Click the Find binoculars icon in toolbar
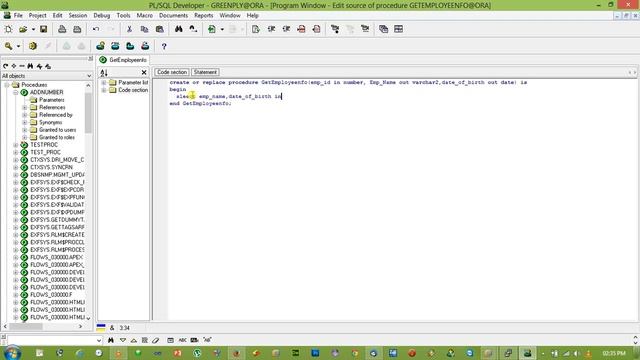Screen dimensions: 640x360 pyautogui.click(x=178, y=29)
